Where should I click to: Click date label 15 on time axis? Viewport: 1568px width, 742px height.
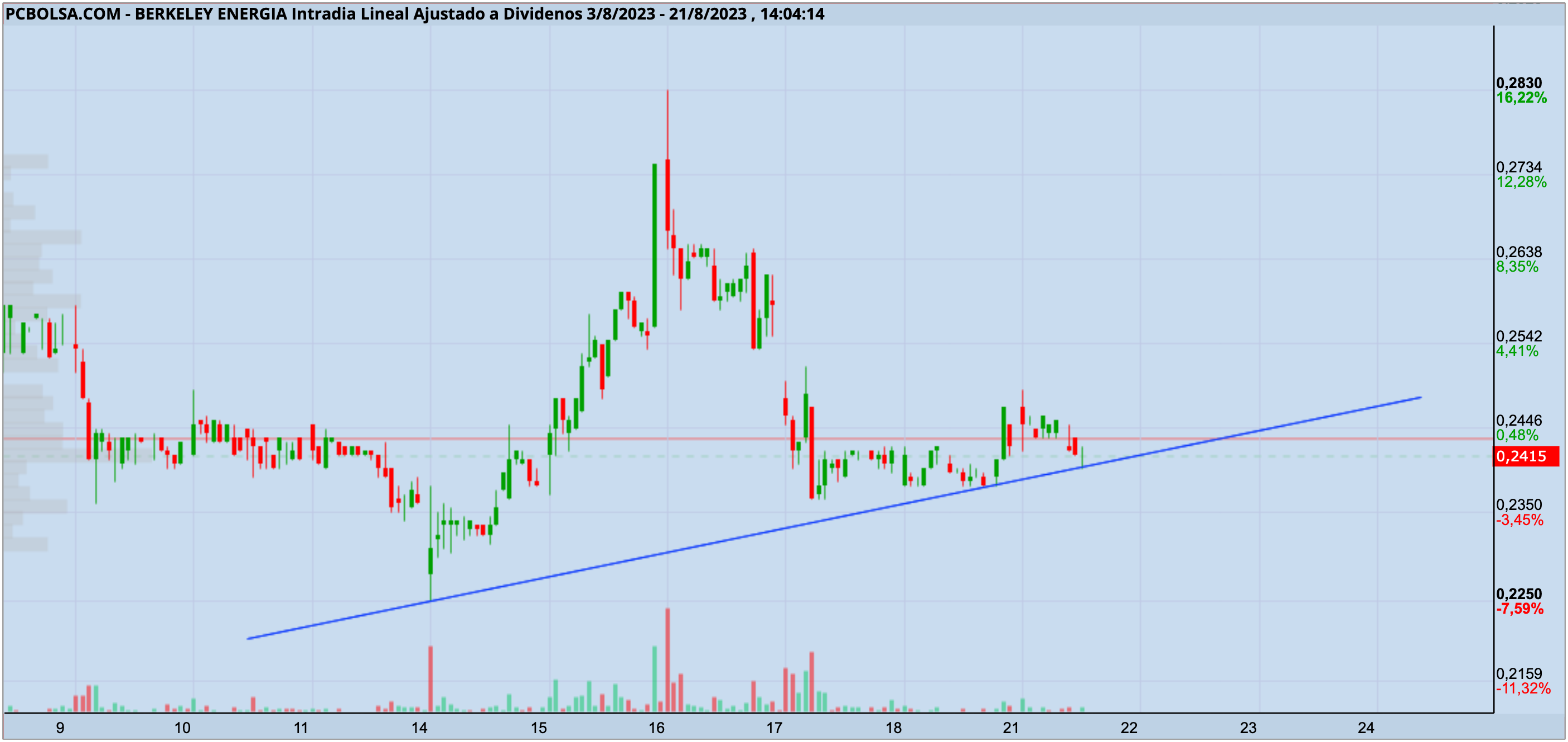click(x=538, y=727)
